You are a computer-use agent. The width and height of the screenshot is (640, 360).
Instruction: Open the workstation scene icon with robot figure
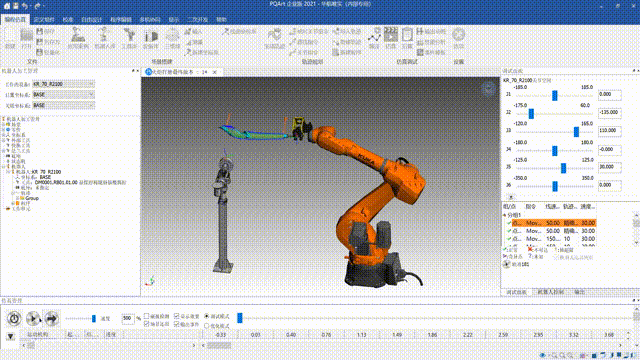(x=78, y=36)
